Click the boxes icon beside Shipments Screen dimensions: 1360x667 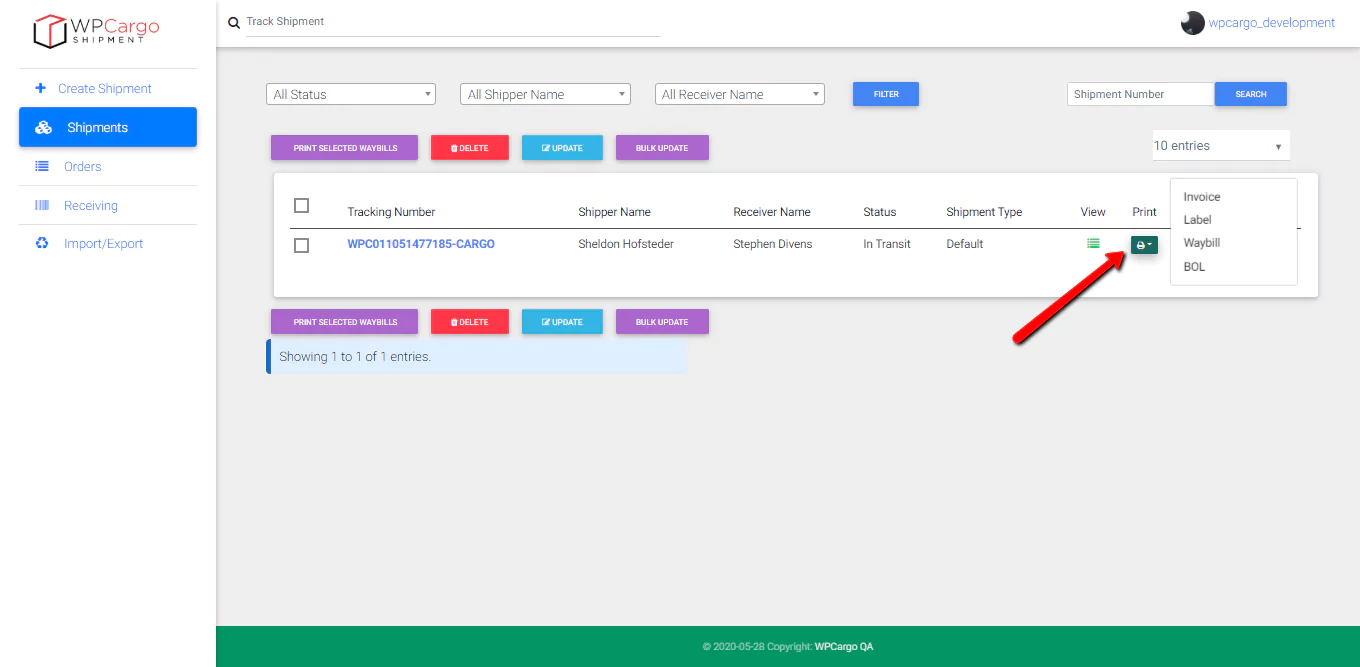pos(43,127)
